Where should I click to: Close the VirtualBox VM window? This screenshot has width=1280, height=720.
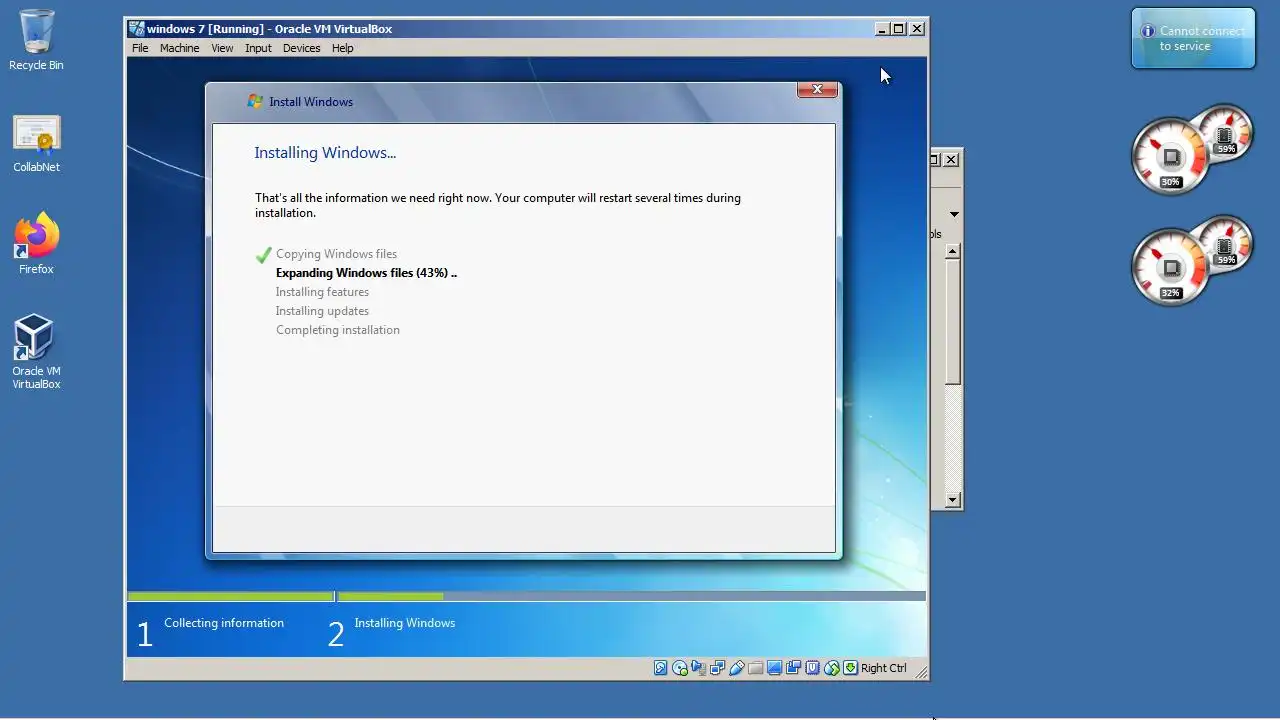917,29
